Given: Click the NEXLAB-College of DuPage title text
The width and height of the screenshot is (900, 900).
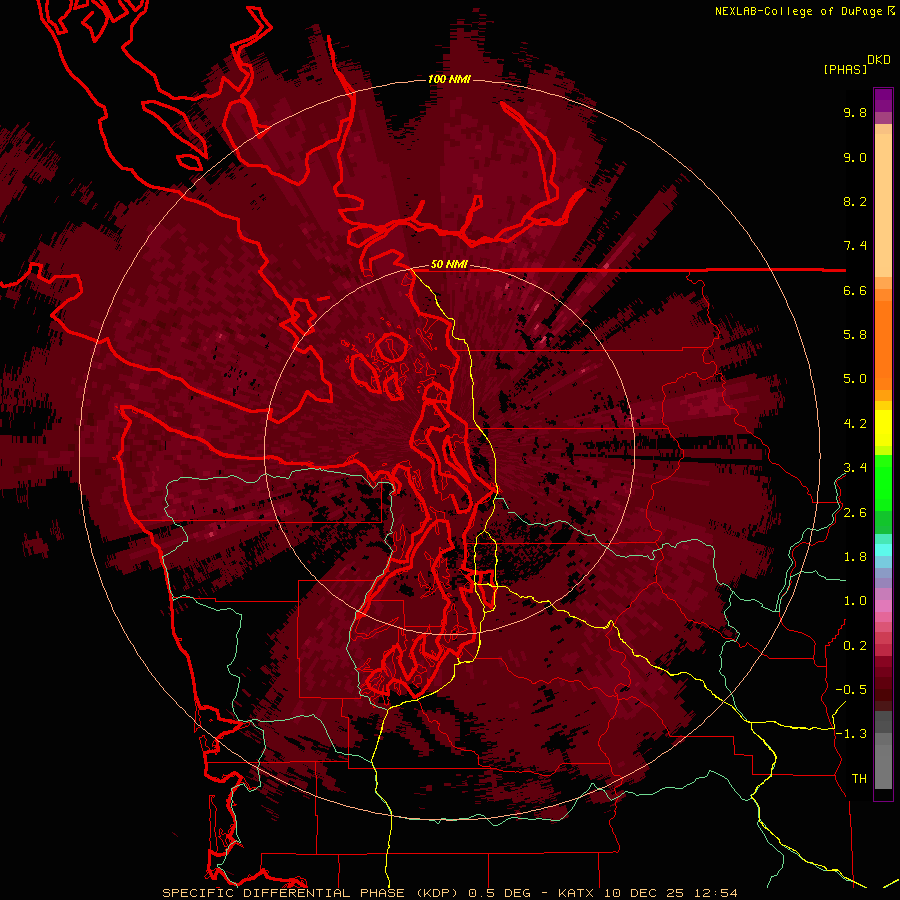Looking at the screenshot, I should (801, 11).
